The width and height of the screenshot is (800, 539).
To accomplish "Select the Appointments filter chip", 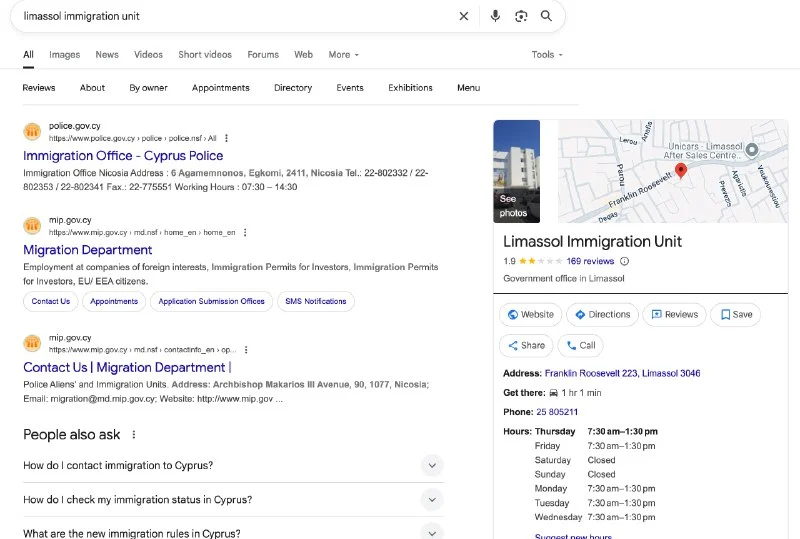I will coord(220,88).
